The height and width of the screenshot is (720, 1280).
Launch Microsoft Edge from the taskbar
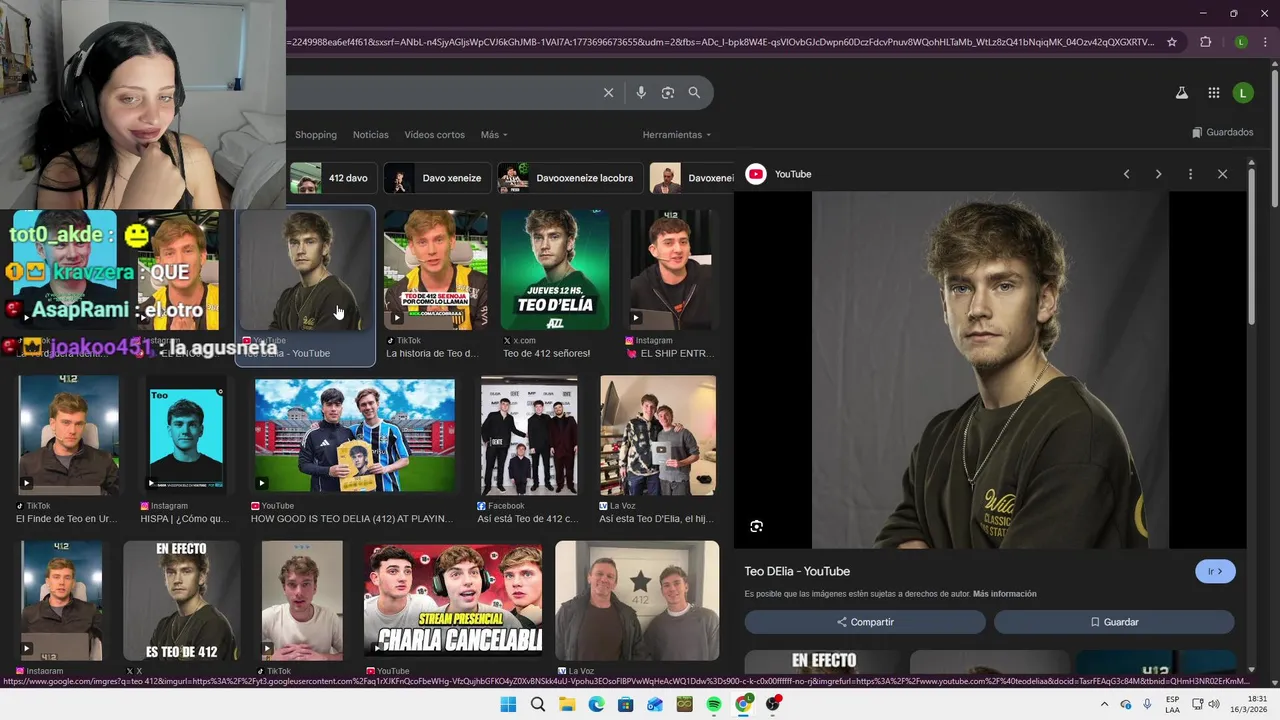pos(596,704)
